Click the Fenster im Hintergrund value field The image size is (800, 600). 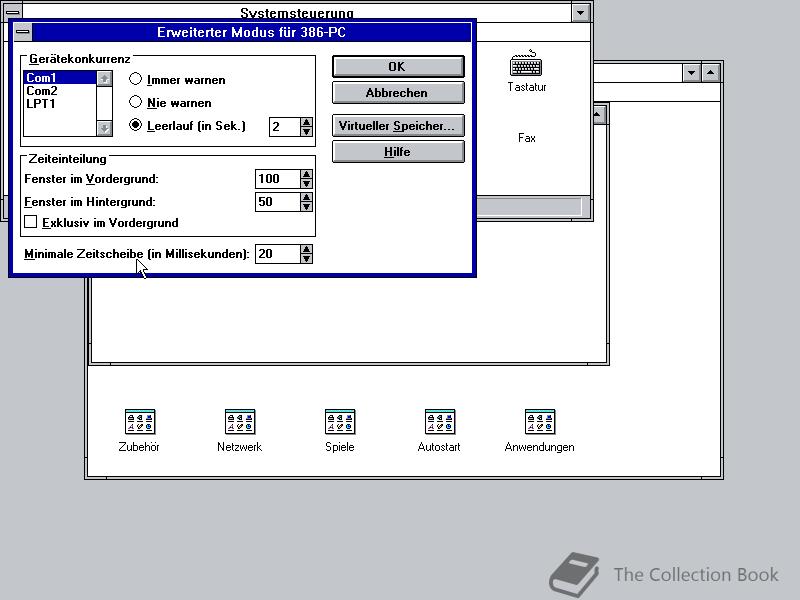tap(278, 202)
